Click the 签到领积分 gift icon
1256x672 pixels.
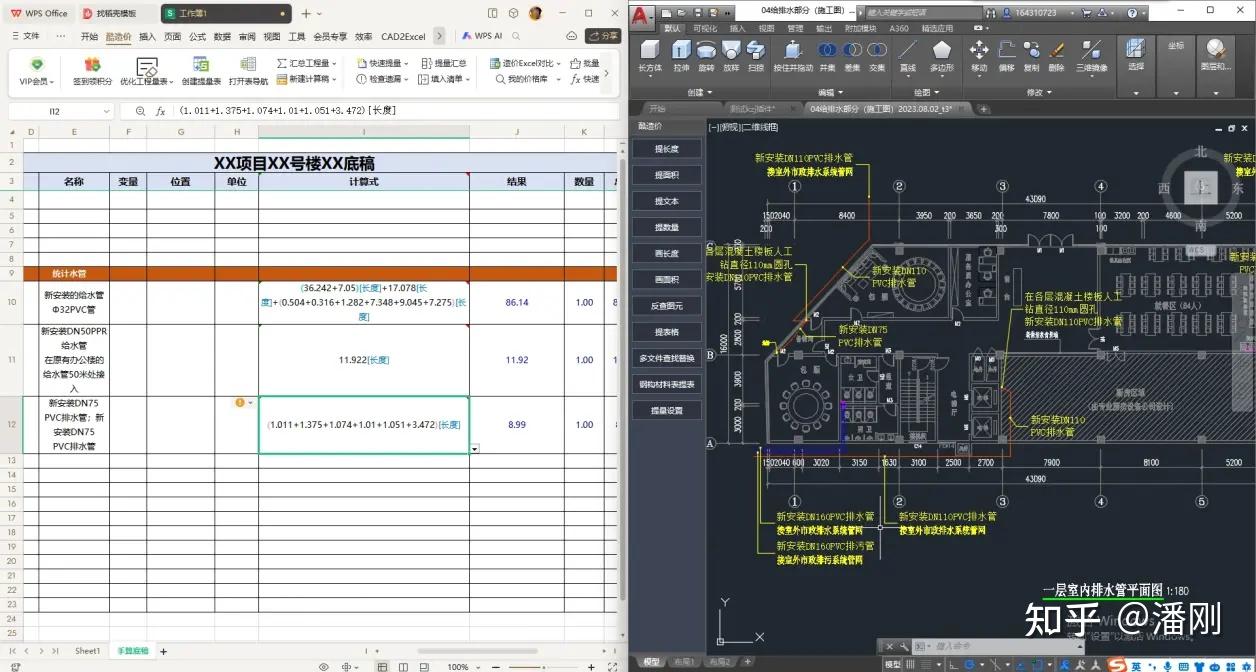[x=92, y=66]
